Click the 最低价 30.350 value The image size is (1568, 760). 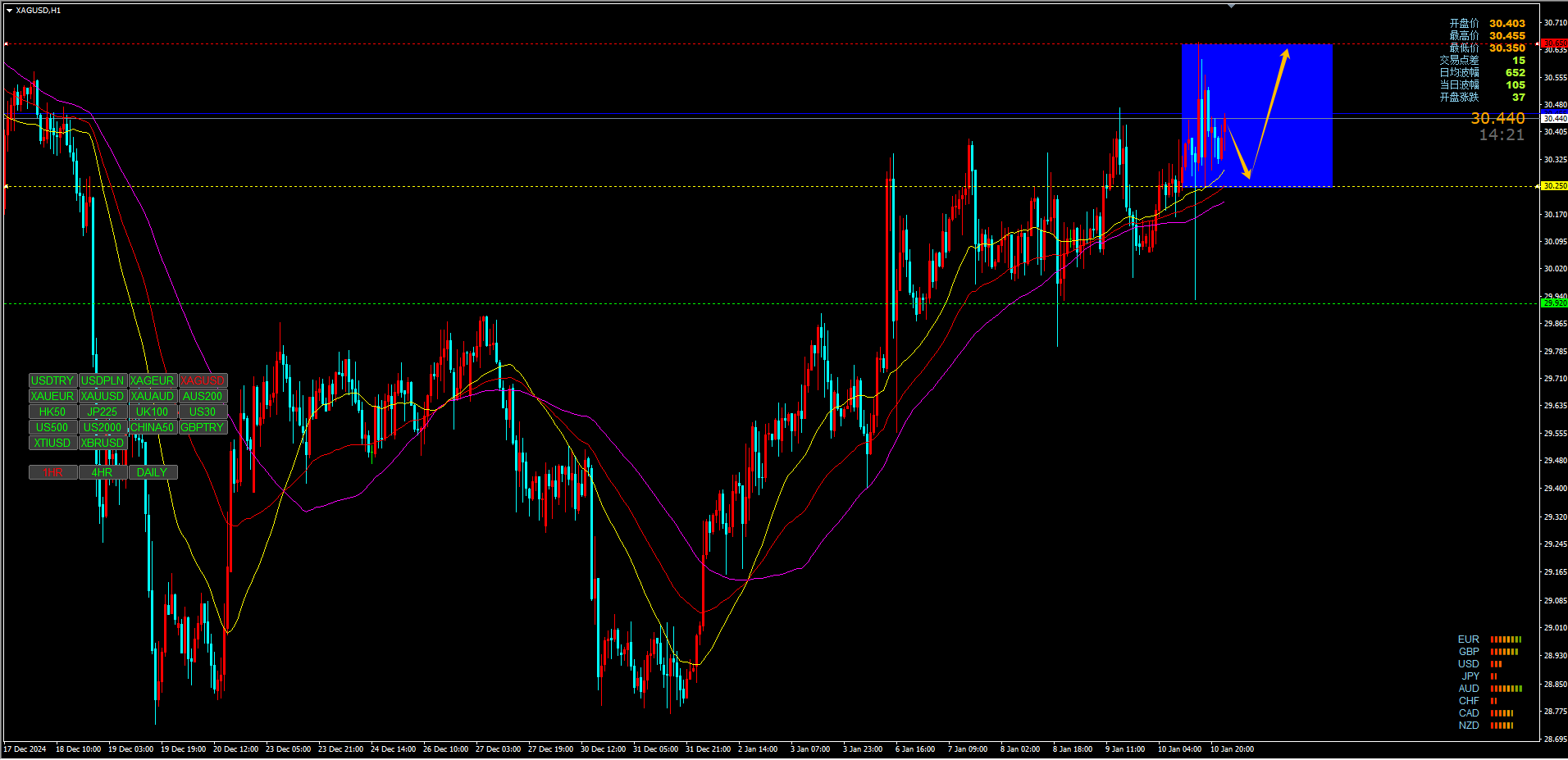coord(1507,48)
